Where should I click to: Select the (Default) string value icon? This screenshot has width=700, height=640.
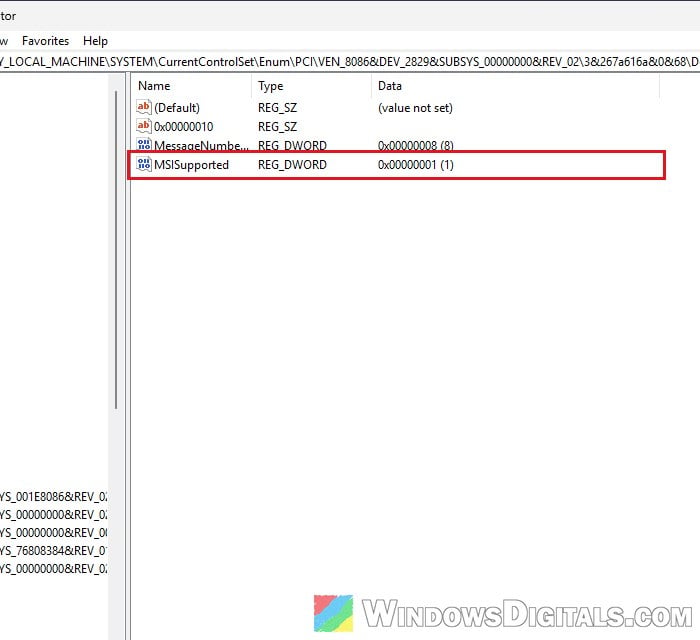coord(143,108)
